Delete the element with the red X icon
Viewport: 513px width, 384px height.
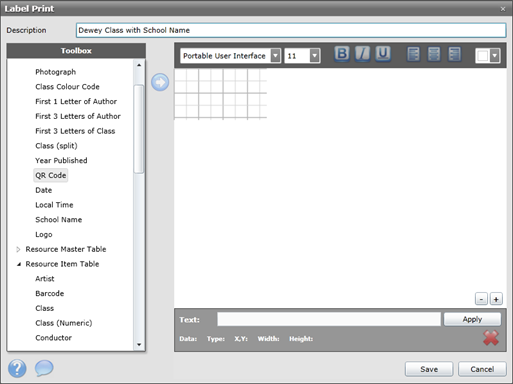point(491,338)
